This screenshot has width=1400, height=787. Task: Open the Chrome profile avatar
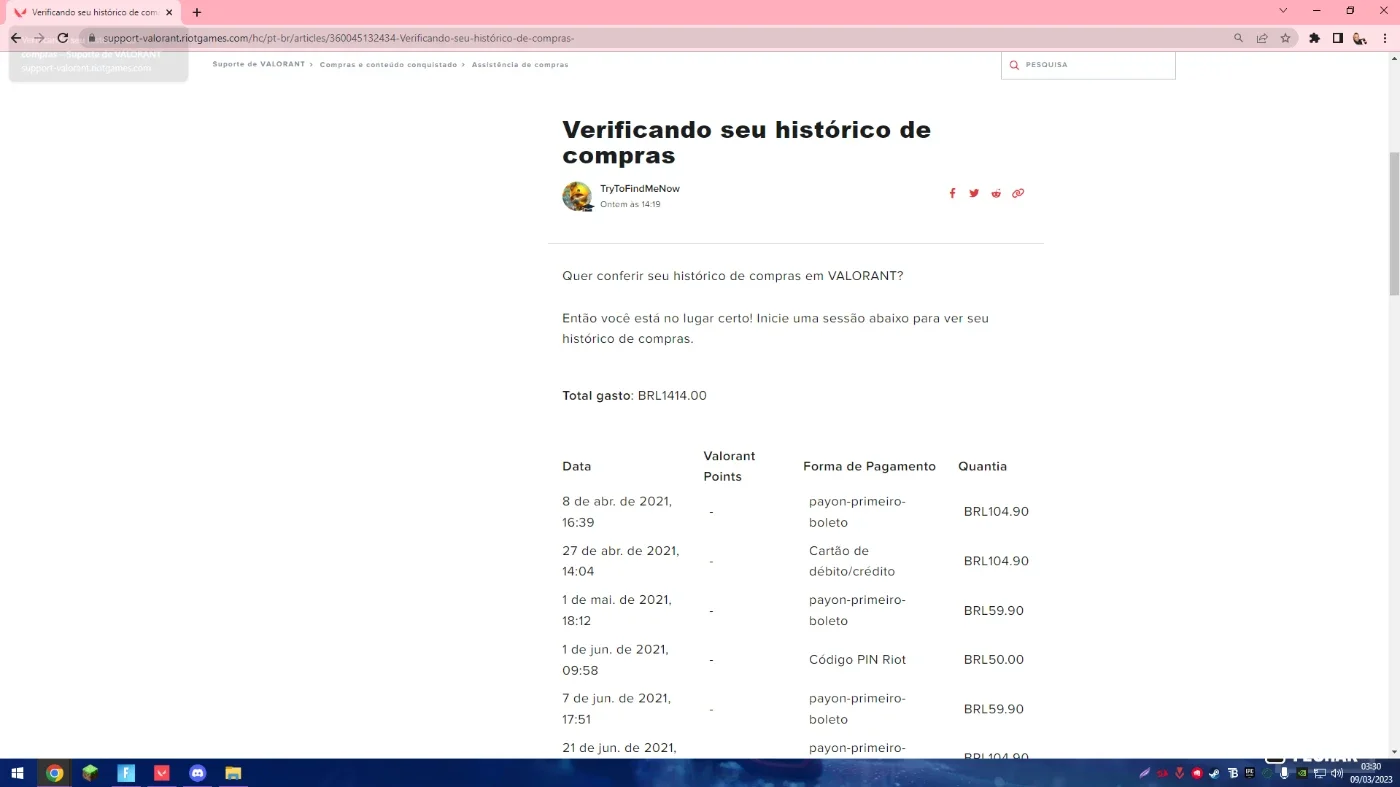pyautogui.click(x=1360, y=38)
